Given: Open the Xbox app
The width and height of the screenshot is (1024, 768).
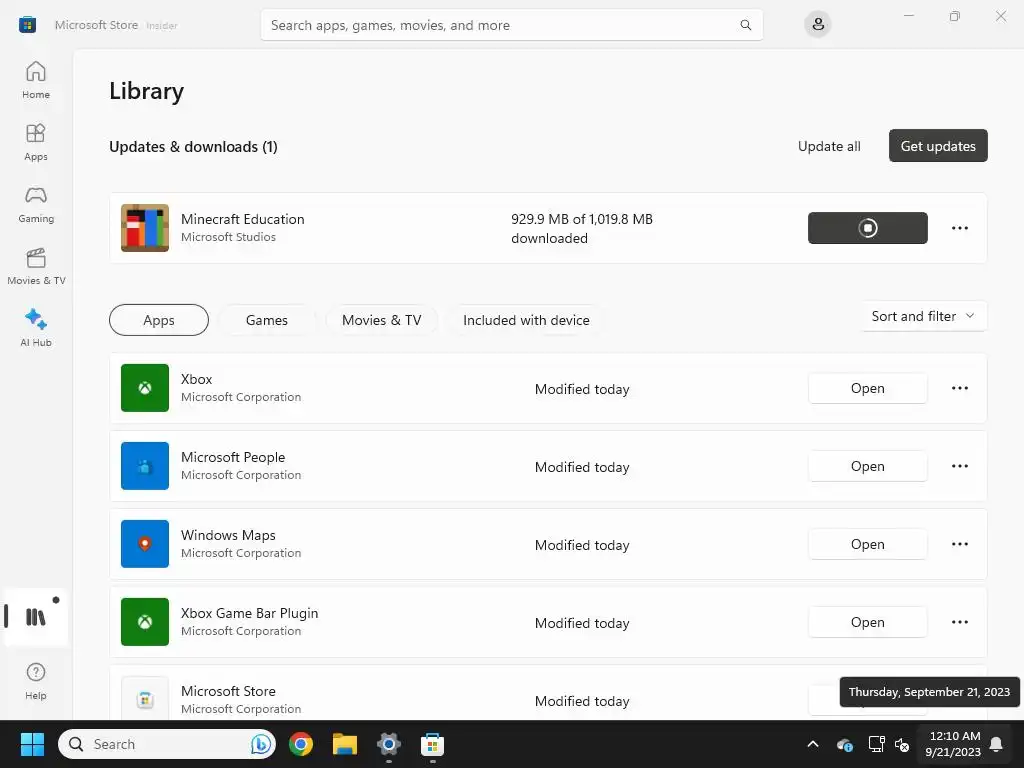Looking at the screenshot, I should tap(867, 388).
